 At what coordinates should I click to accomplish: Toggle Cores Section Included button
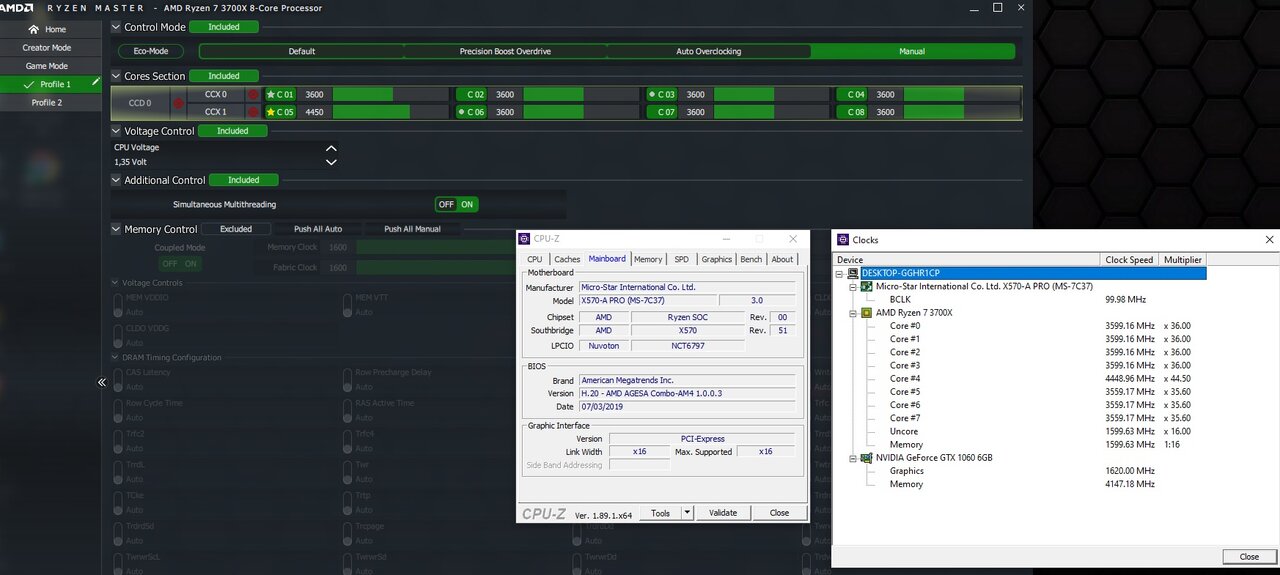[224, 76]
